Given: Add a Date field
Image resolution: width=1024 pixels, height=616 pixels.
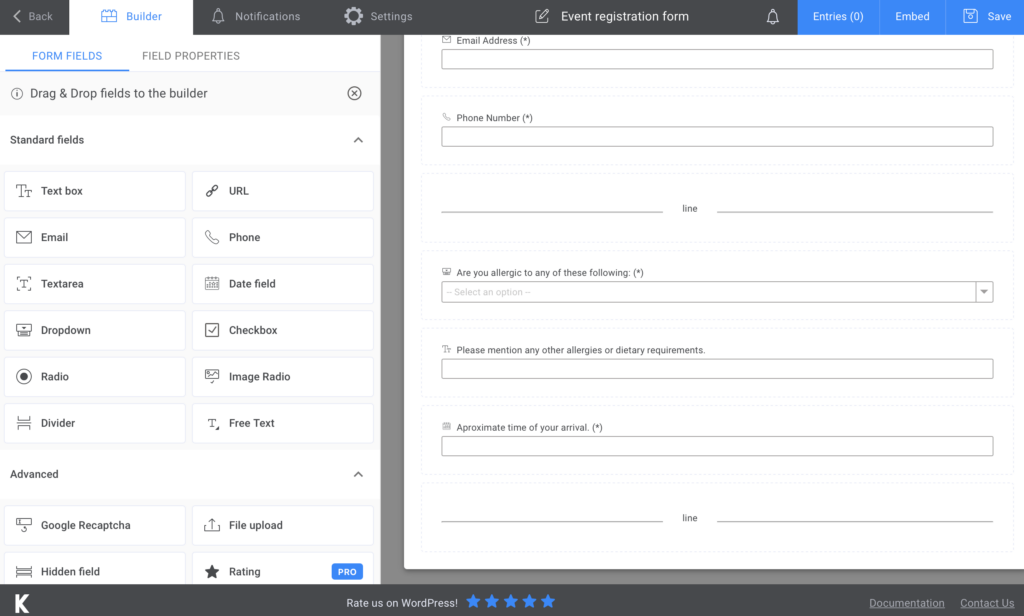Looking at the screenshot, I should 283,284.
